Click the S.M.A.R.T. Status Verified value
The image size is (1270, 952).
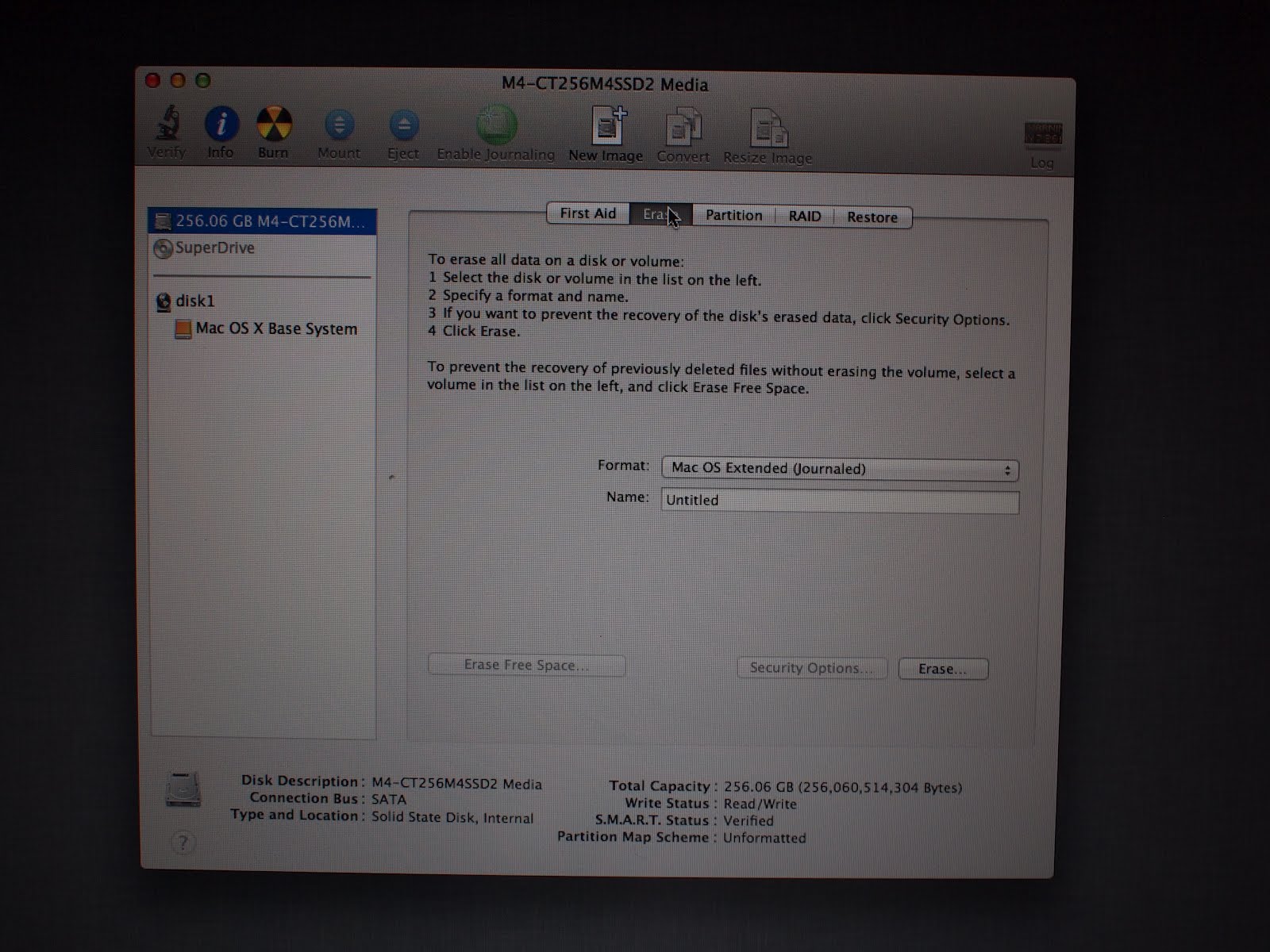[748, 821]
